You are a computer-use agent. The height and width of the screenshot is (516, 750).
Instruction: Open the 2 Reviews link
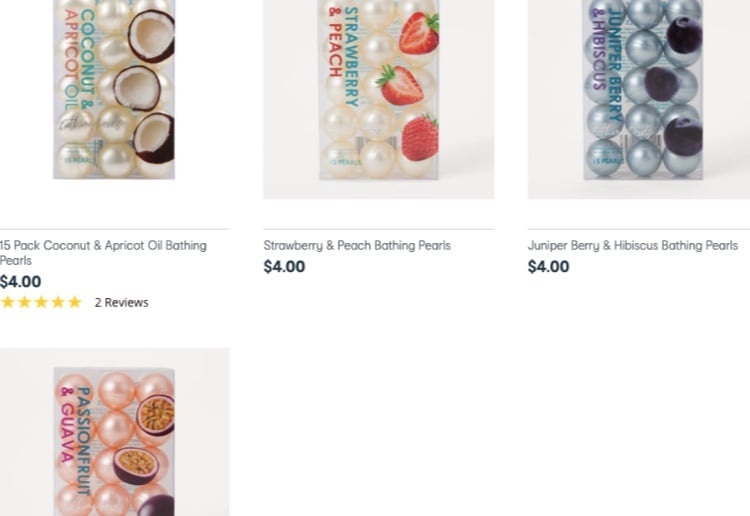tap(121, 302)
